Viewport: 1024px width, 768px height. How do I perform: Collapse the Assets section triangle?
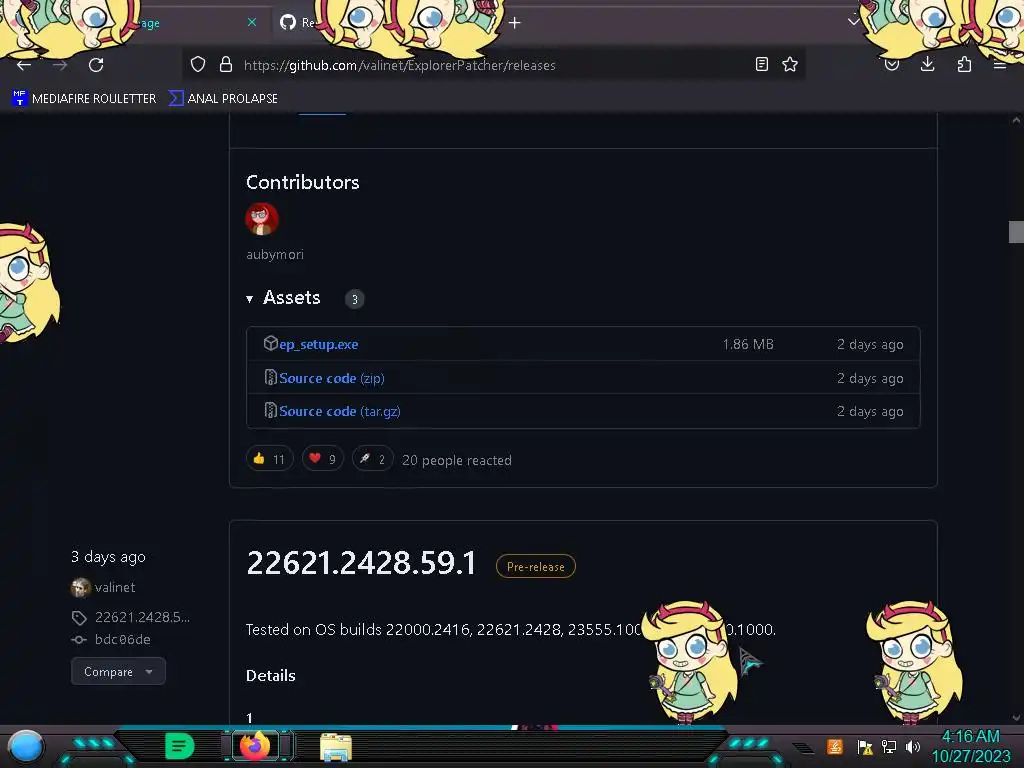pyautogui.click(x=249, y=299)
